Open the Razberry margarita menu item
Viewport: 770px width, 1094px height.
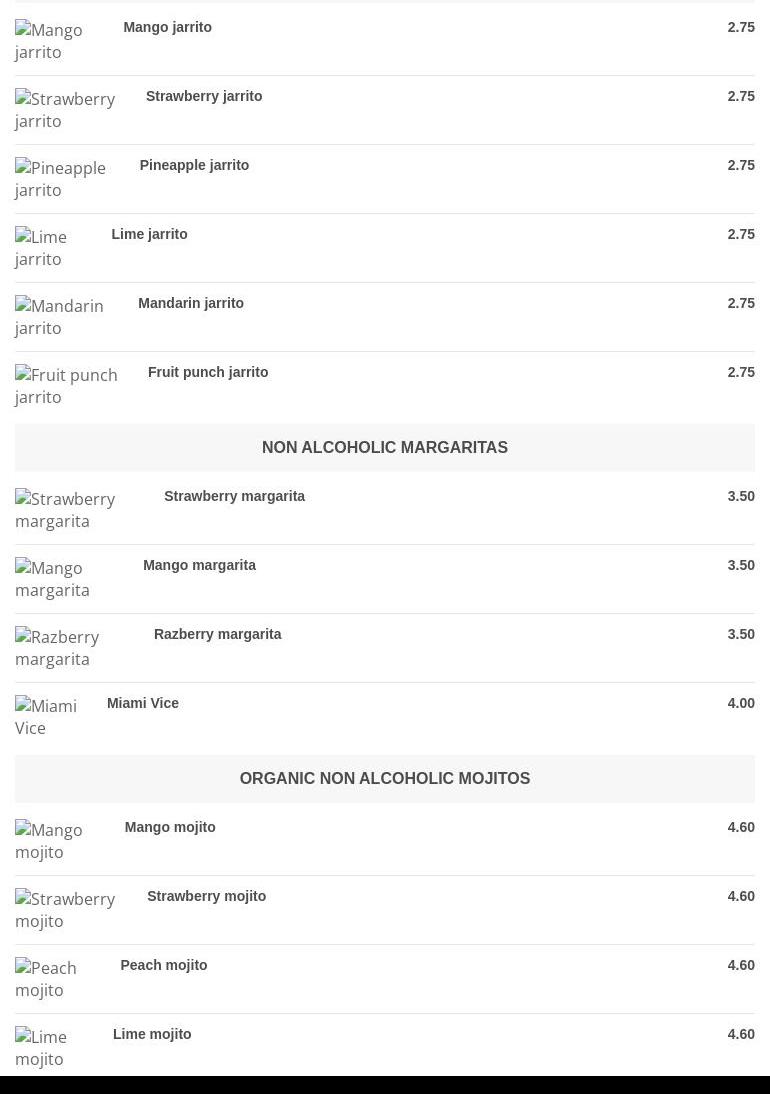coord(217,634)
